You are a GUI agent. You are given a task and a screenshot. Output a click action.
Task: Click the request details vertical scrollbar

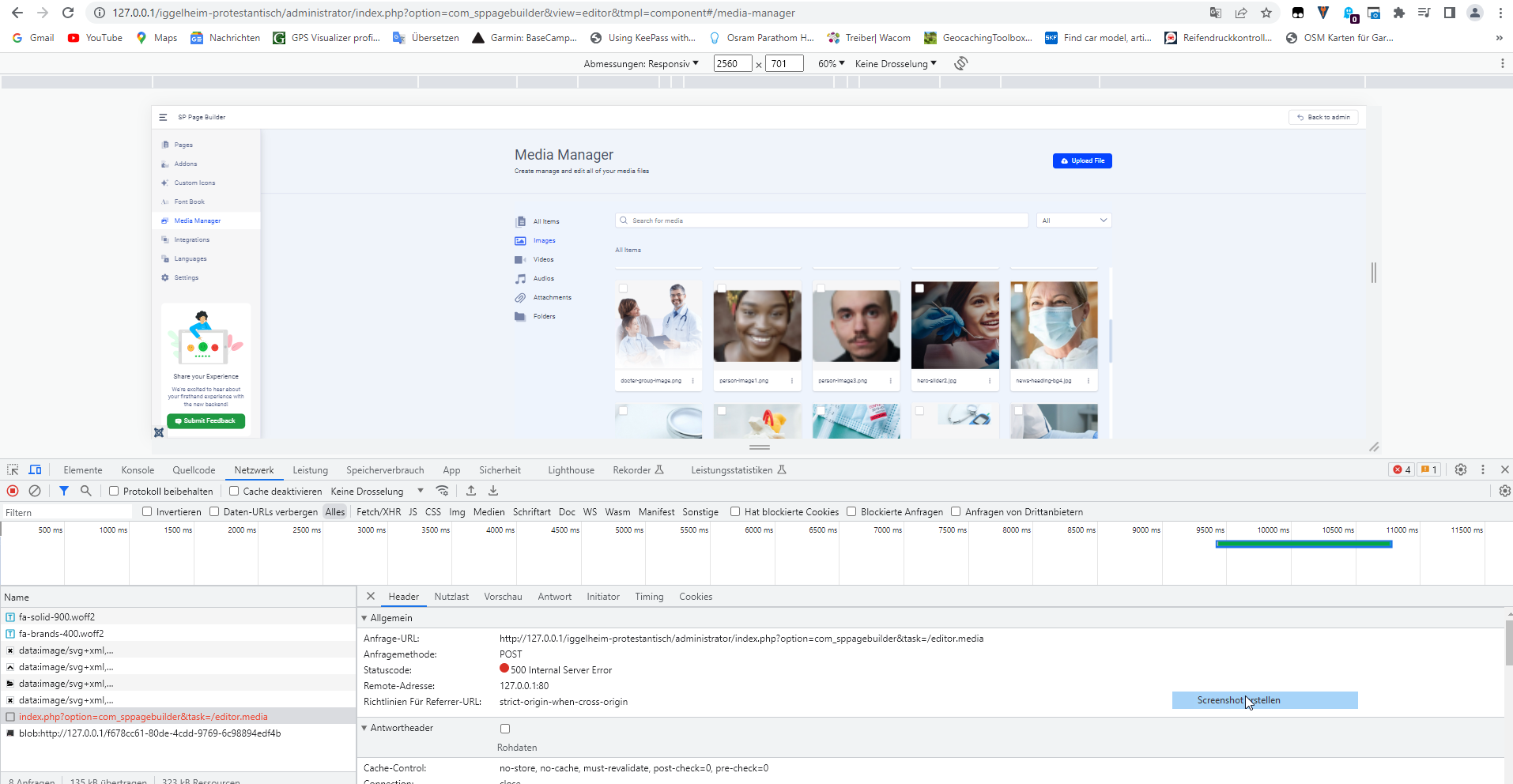point(1508,643)
